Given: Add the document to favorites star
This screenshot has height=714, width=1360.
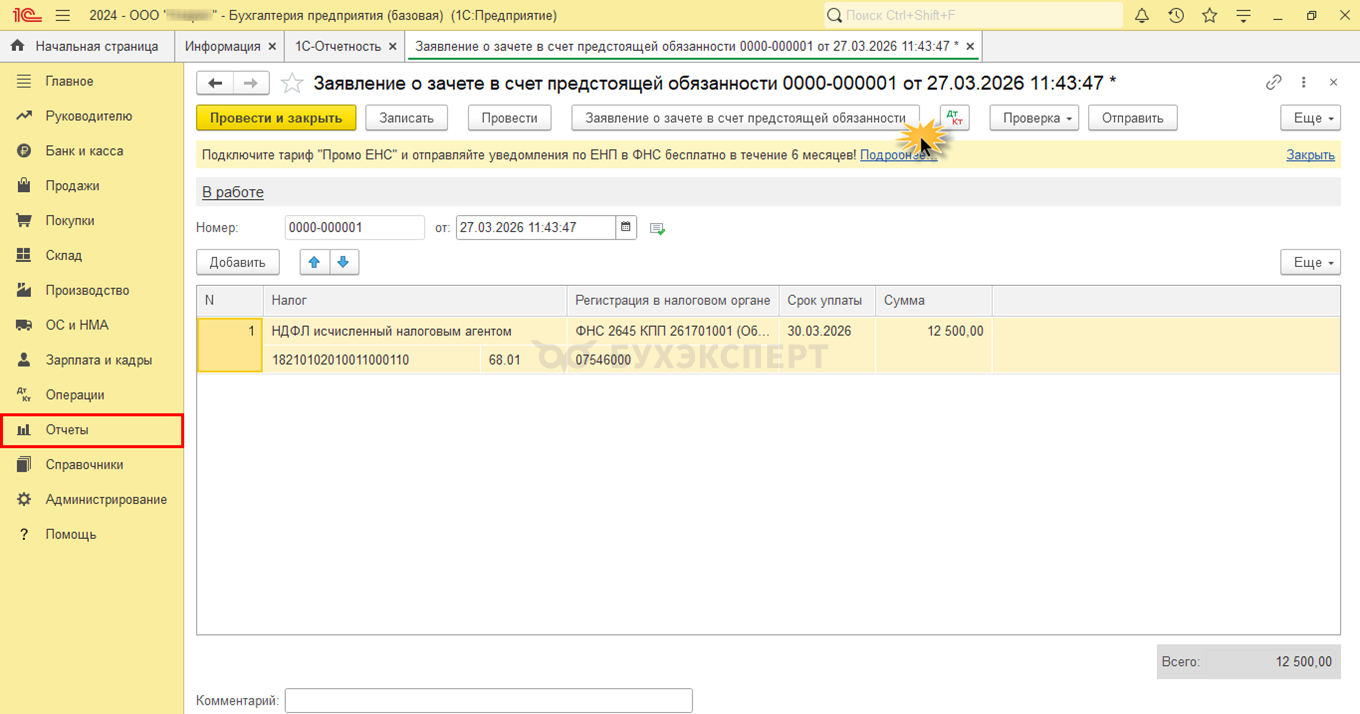Looking at the screenshot, I should (x=291, y=83).
